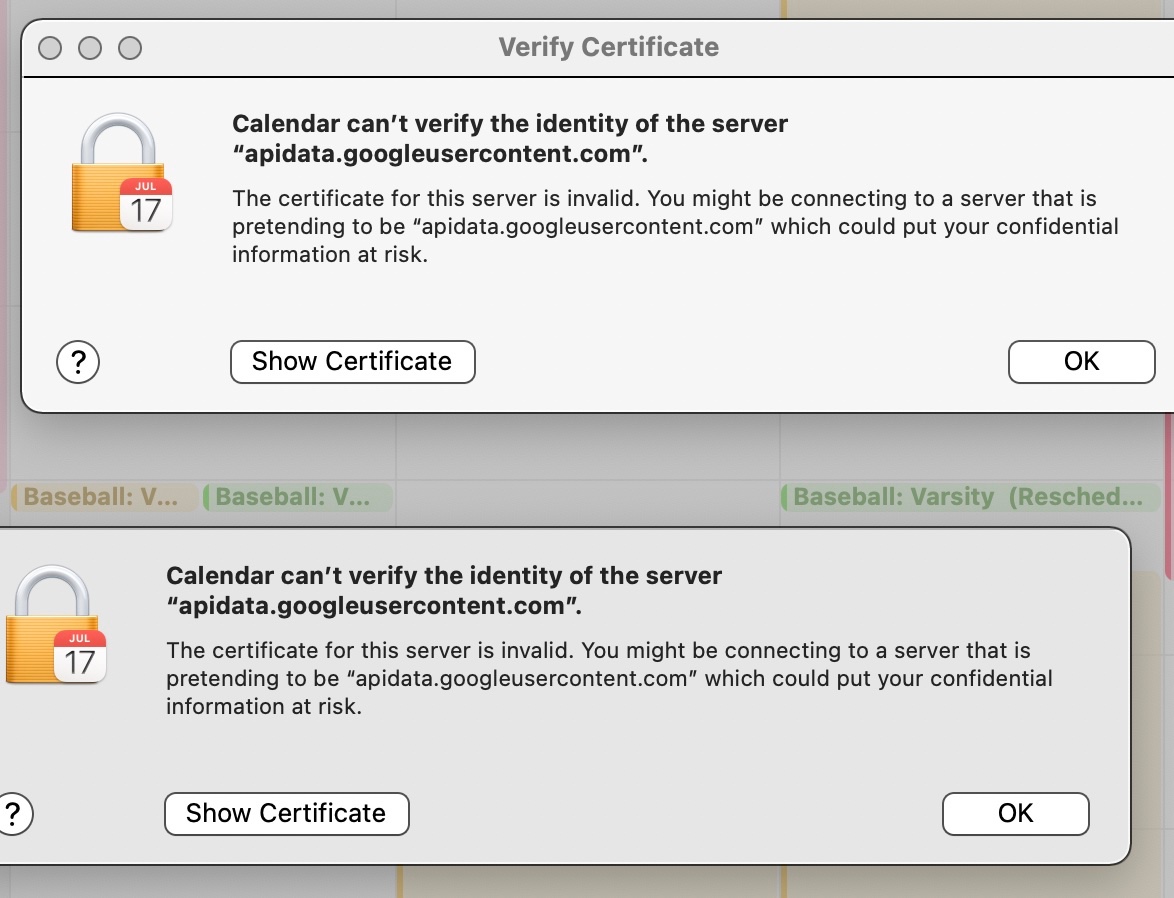
Task: Open green Baseball: V... calendar event
Action: [297, 497]
